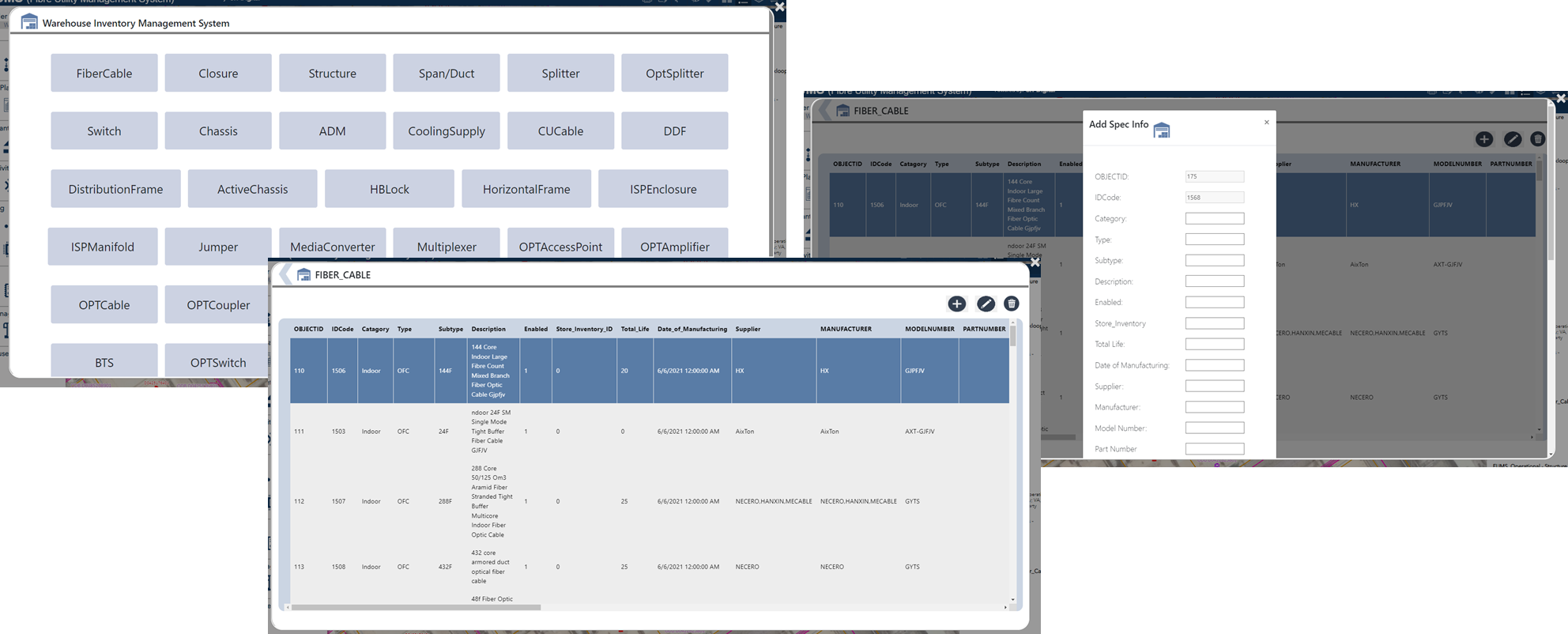The height and width of the screenshot is (634, 1568).
Task: Select the OPTCoupler category button
Action: [218, 304]
